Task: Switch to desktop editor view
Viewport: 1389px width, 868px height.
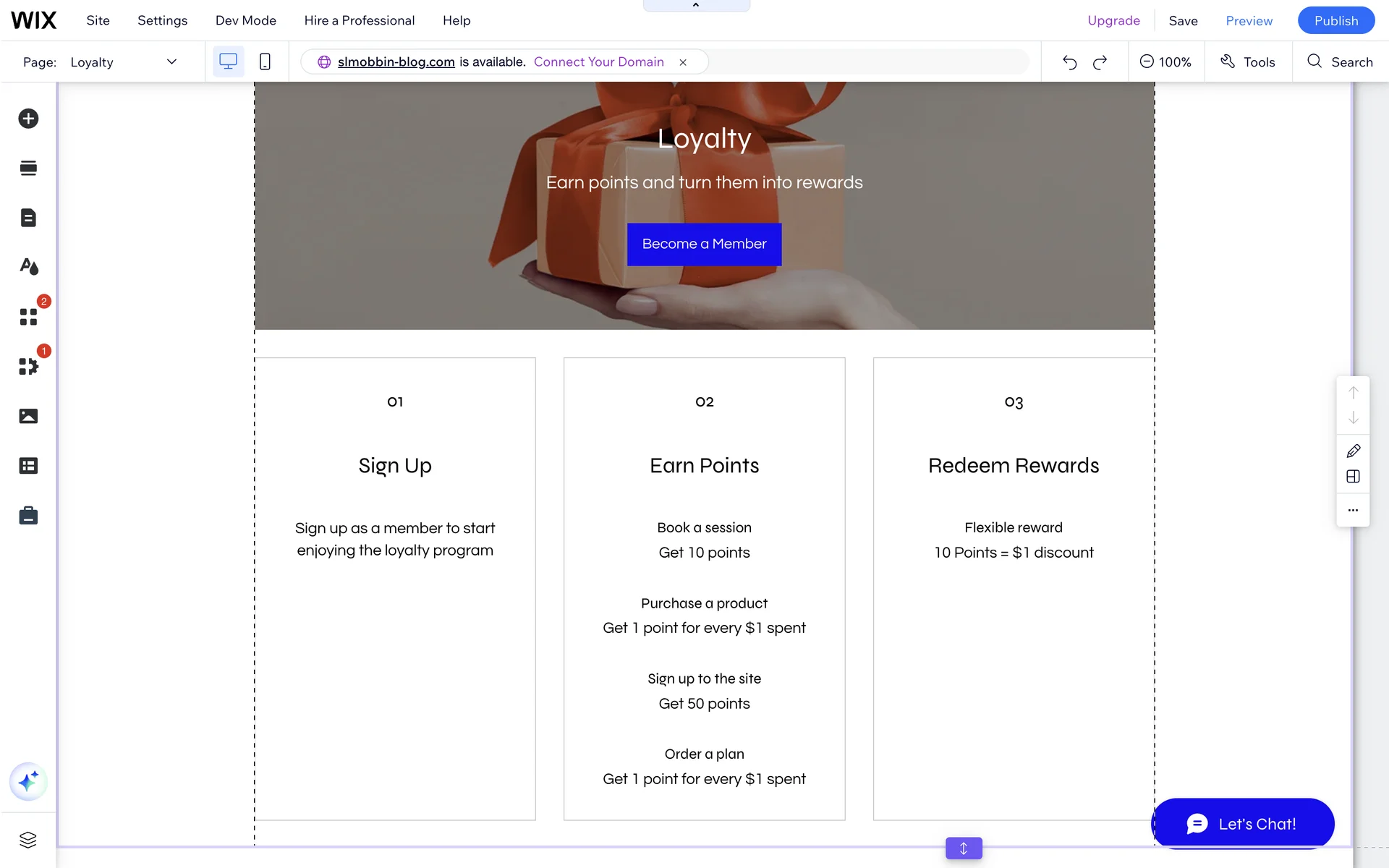Action: [228, 62]
